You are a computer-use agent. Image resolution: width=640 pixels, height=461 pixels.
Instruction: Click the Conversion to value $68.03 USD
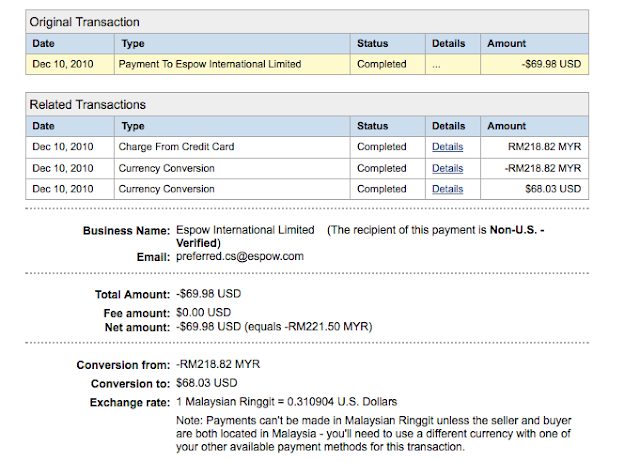[x=207, y=383]
